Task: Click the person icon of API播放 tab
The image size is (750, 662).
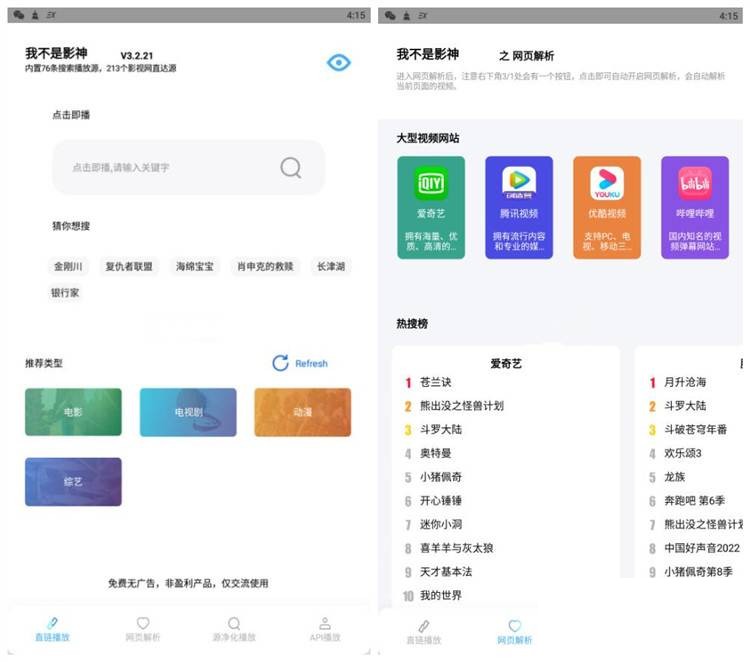Action: (x=325, y=623)
